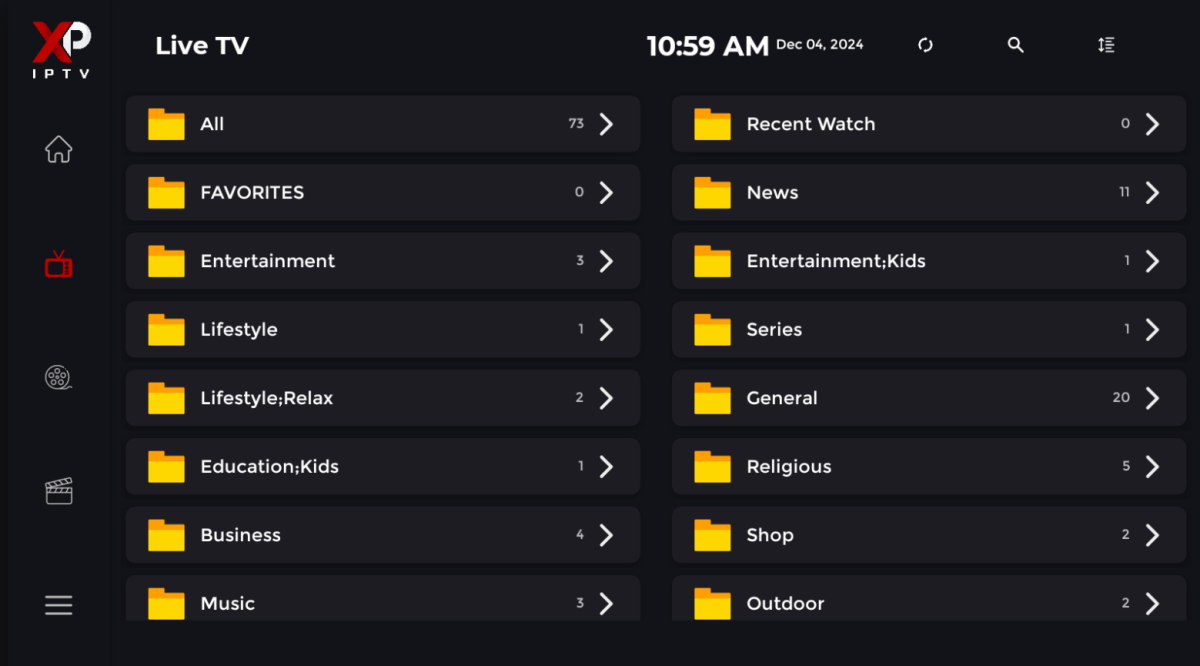Open the Music category folder
Viewport: 1200px width, 666px height.
[x=383, y=603]
